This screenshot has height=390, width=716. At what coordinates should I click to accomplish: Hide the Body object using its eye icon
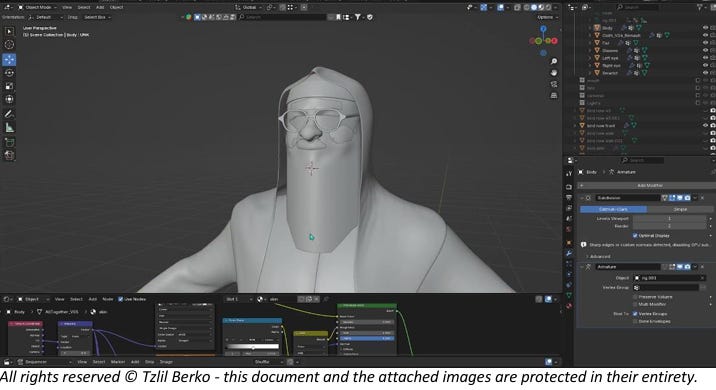705,28
